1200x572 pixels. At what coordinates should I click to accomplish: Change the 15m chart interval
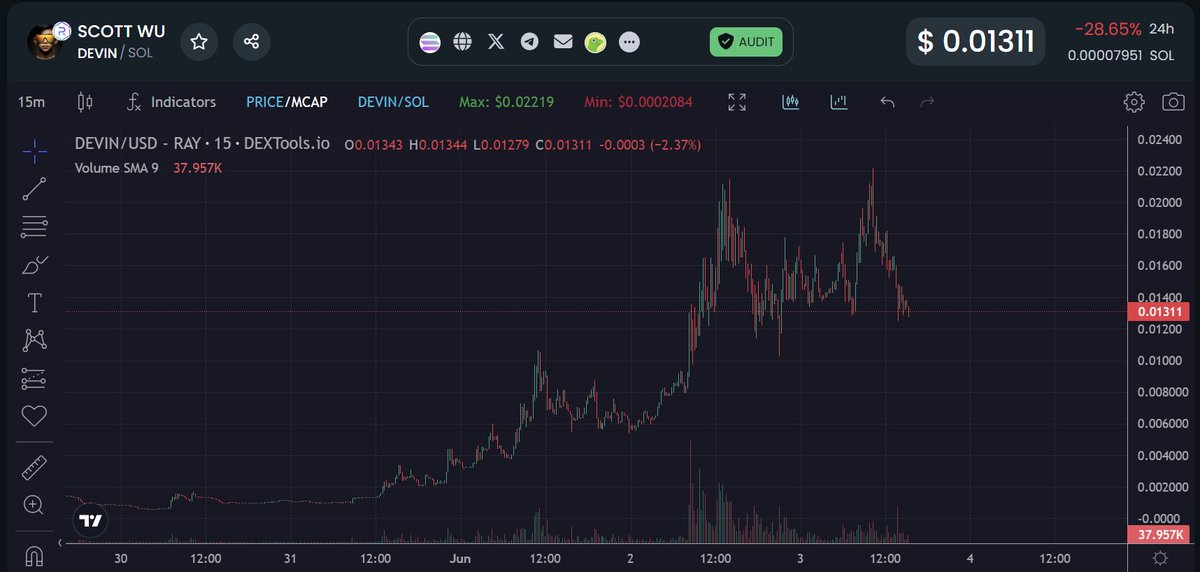coord(32,102)
